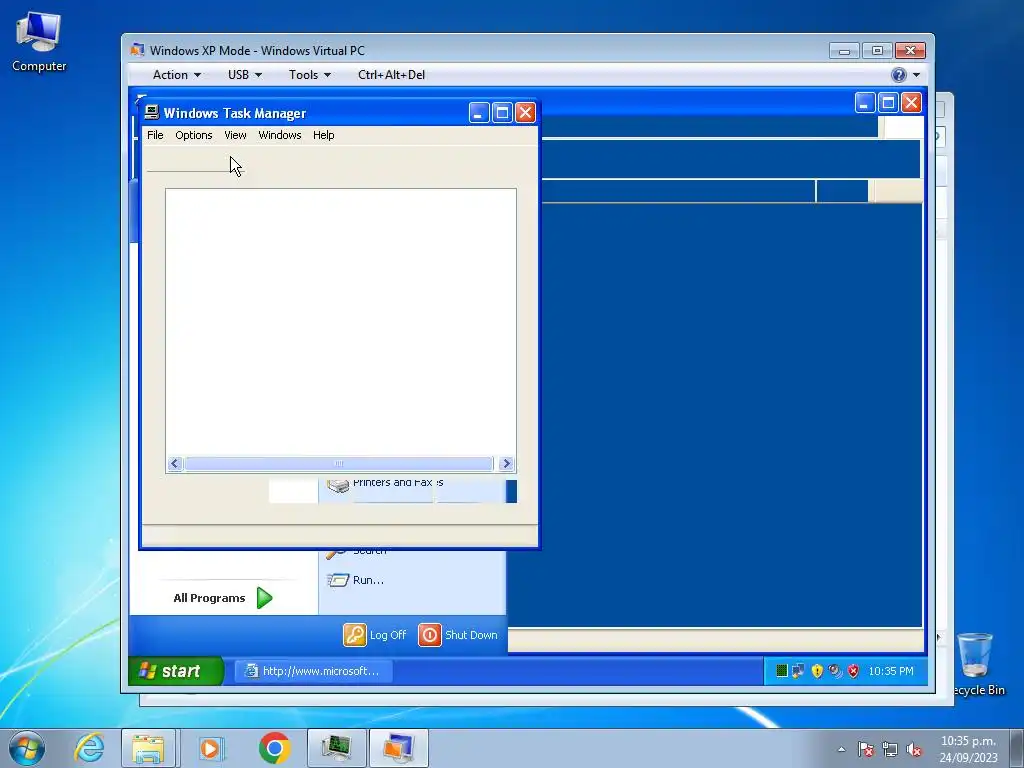1024x768 pixels.
Task: Click the XP start button
Action: coord(176,671)
